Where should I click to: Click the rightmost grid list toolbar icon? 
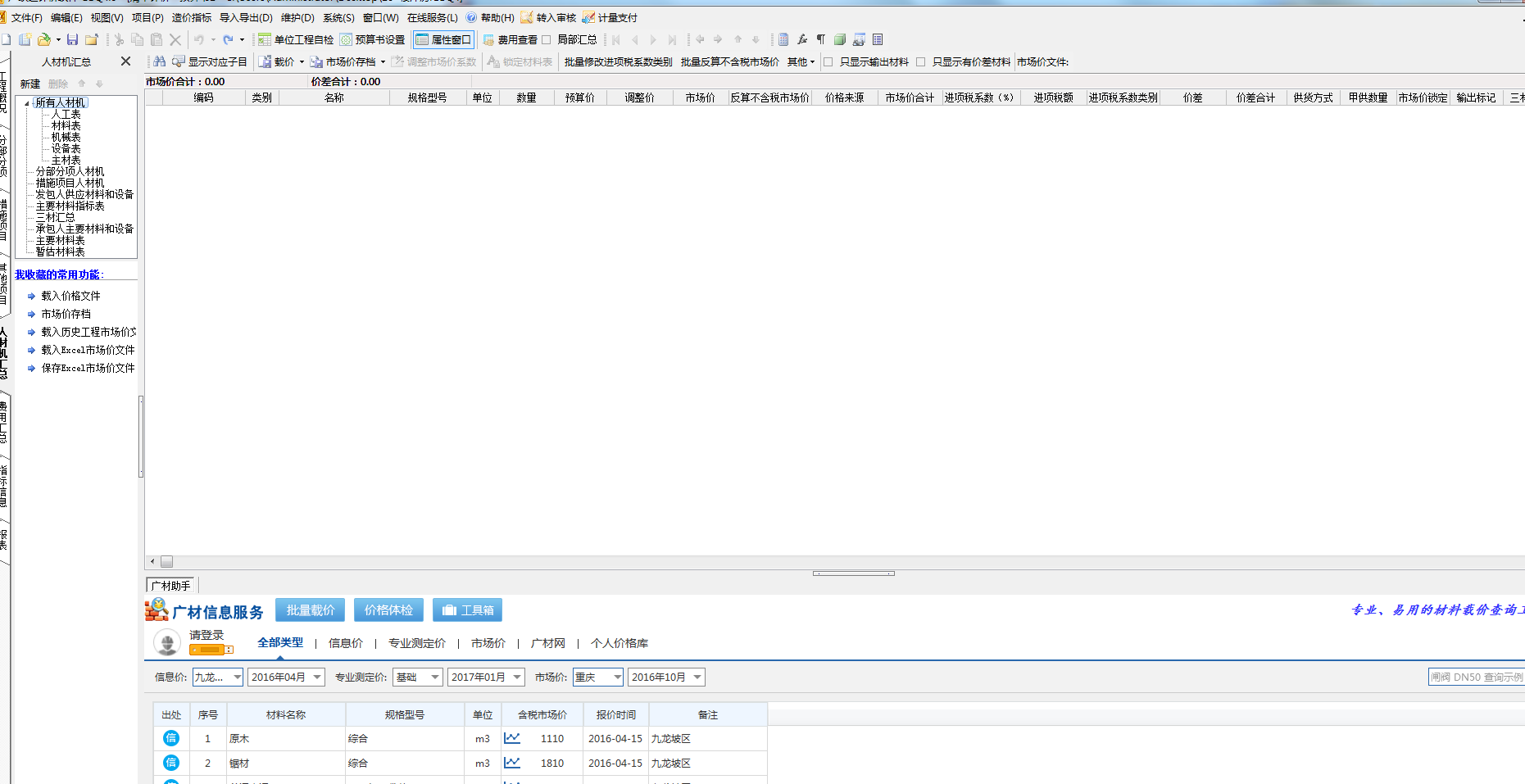point(878,39)
